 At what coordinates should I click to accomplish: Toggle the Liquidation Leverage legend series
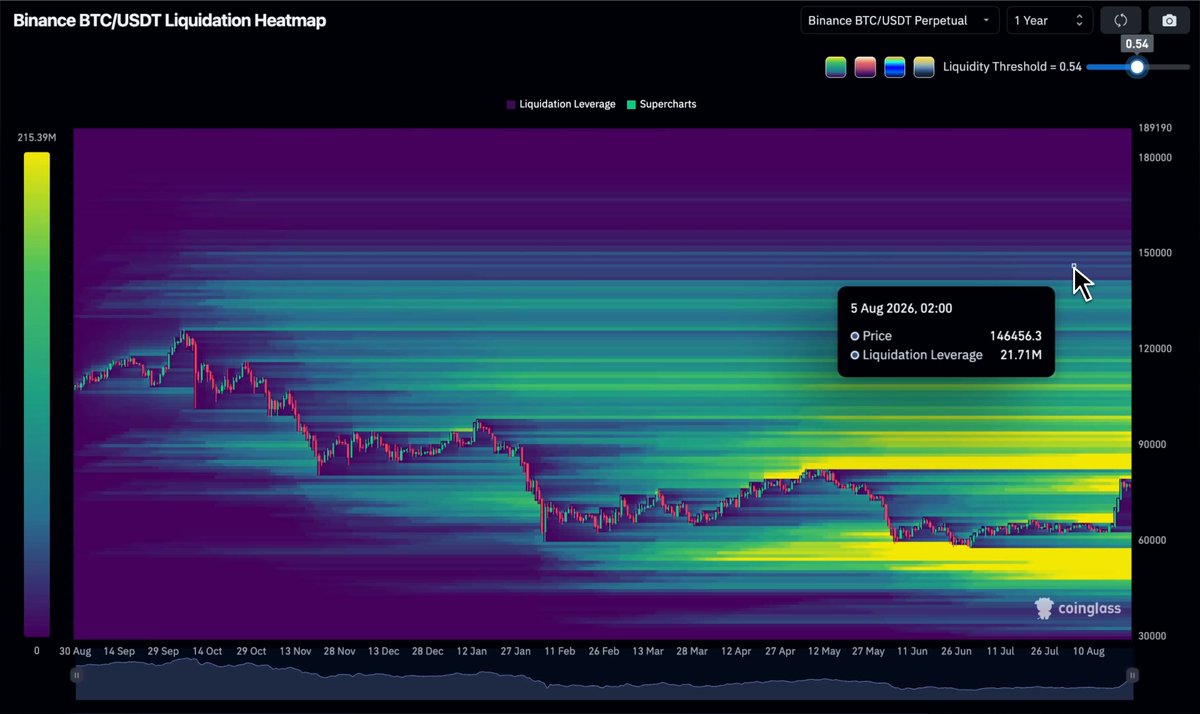point(561,104)
